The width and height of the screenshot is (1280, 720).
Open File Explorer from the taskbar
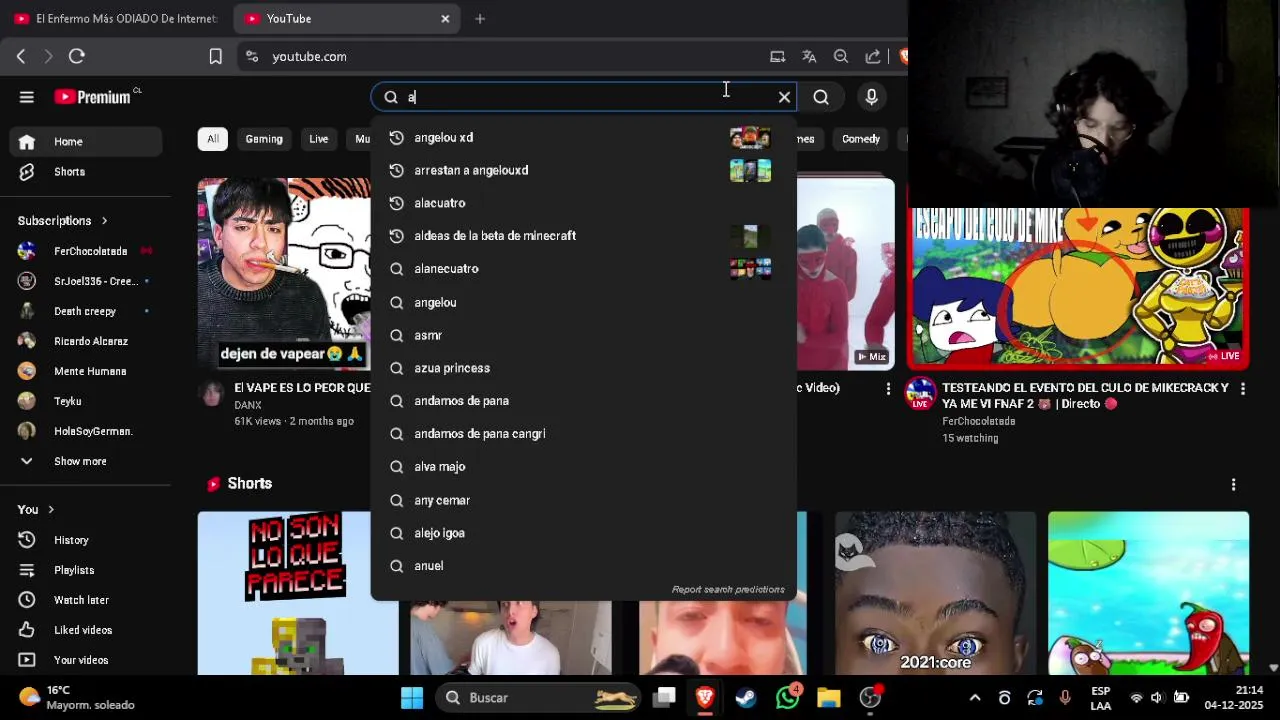(x=829, y=698)
